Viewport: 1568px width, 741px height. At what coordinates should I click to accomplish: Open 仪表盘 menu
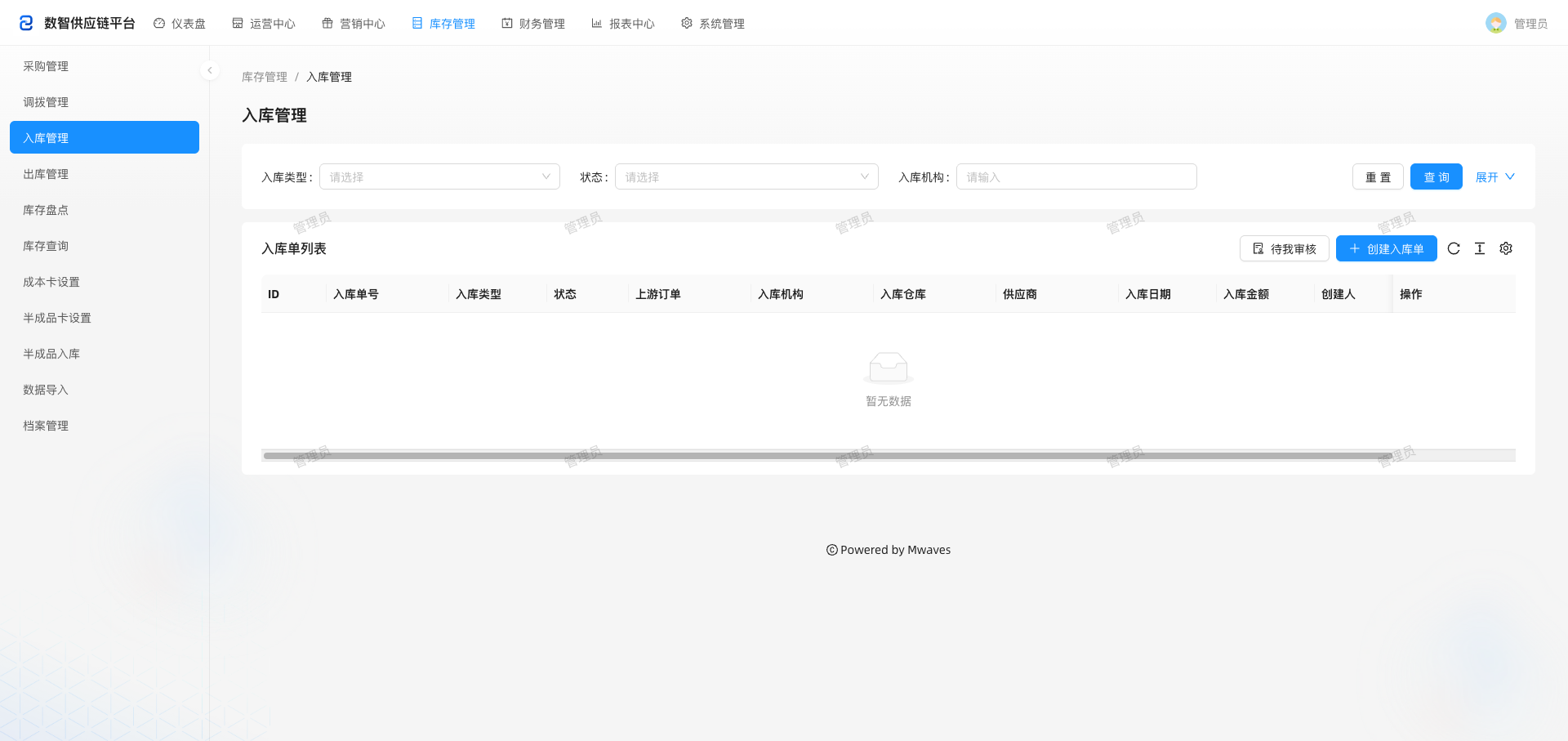coord(180,24)
